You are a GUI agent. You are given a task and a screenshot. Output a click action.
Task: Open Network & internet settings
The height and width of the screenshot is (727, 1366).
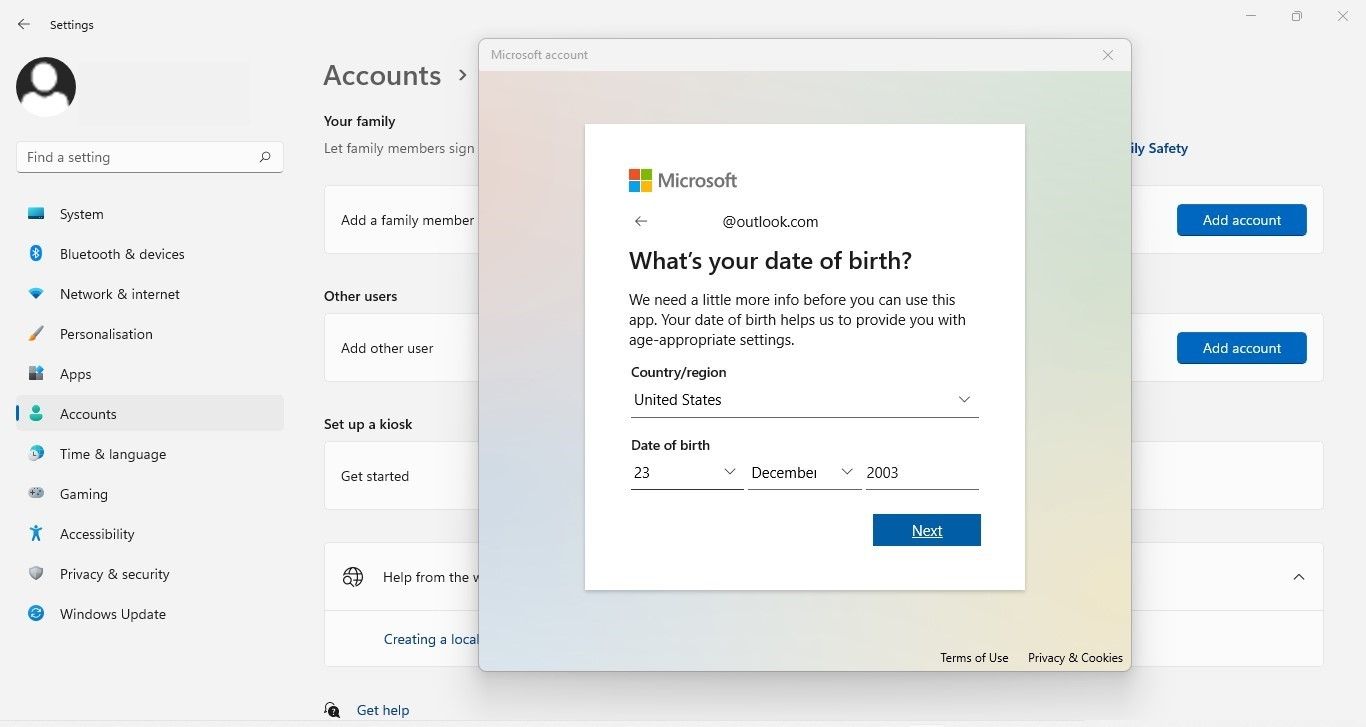150,294
